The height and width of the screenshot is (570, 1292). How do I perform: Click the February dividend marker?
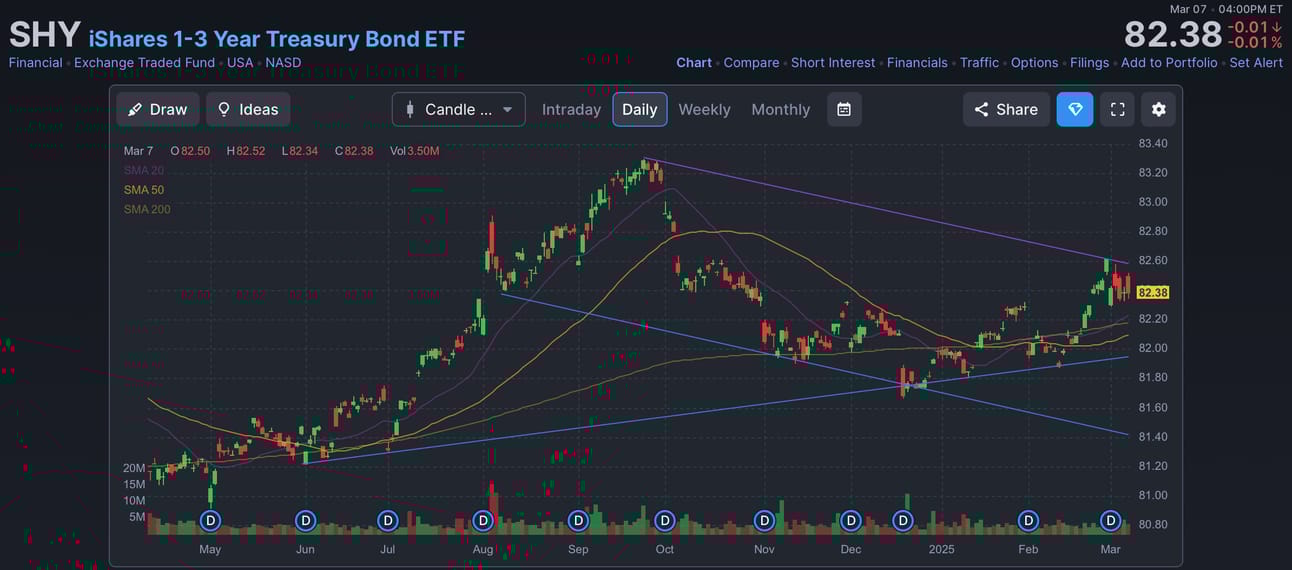pos(1028,521)
